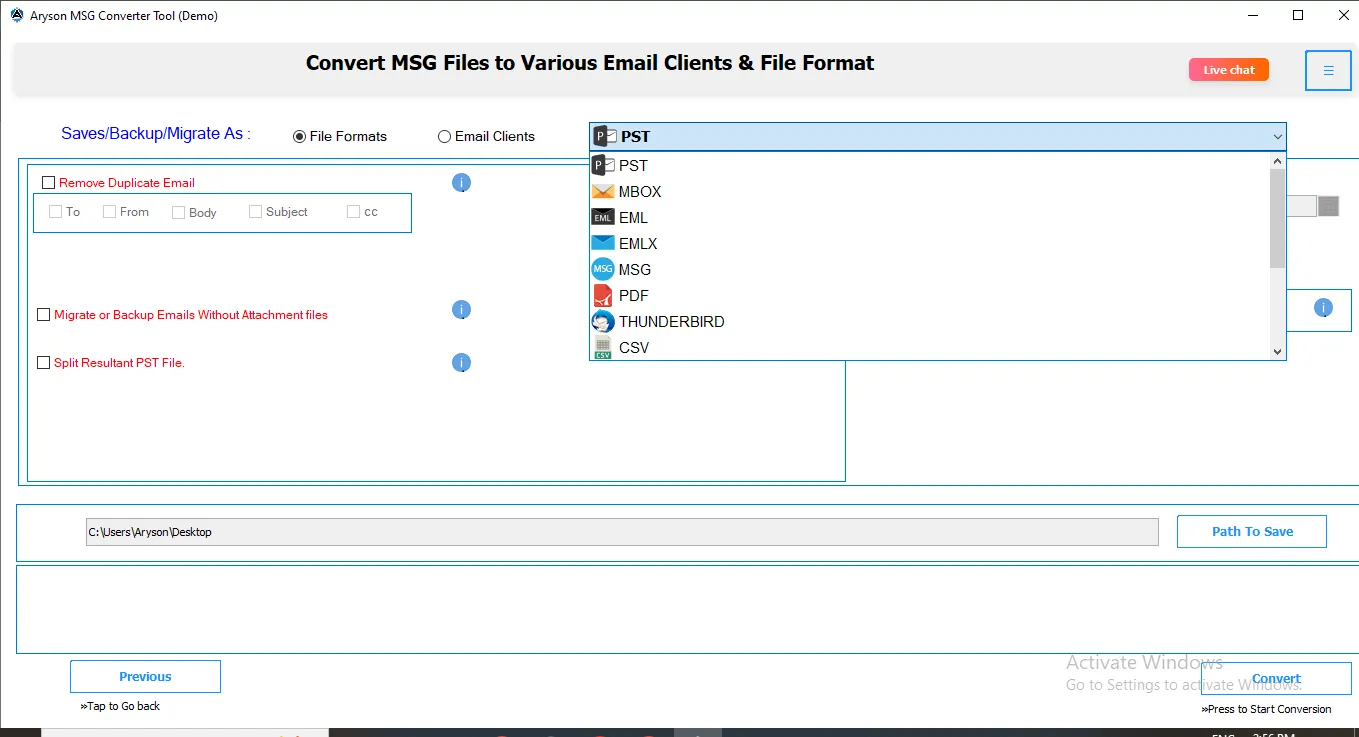
Task: Choose PST from the format list
Action: pos(929,165)
